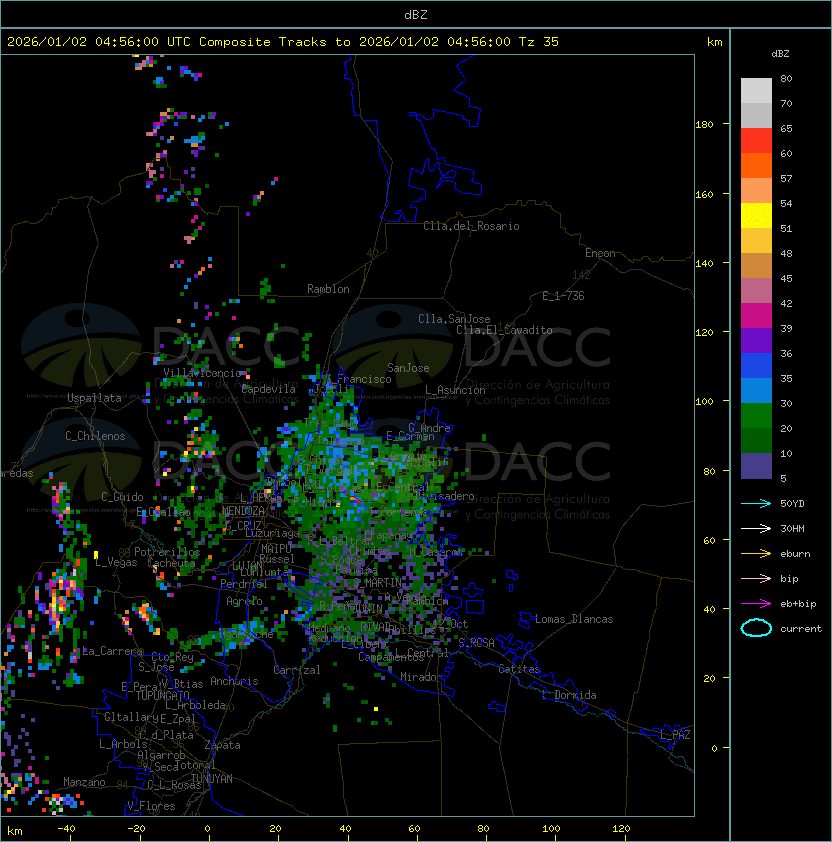Select the magenta eb+bip arrow symbol
The height and width of the screenshot is (842, 832).
point(756,603)
